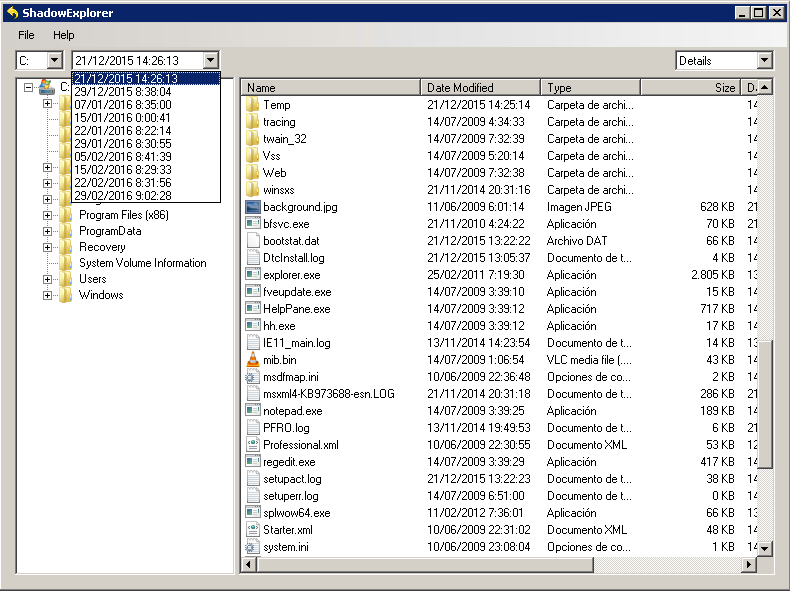Collapse the C: drive tree root
This screenshot has width=790, height=591.
click(x=29, y=87)
